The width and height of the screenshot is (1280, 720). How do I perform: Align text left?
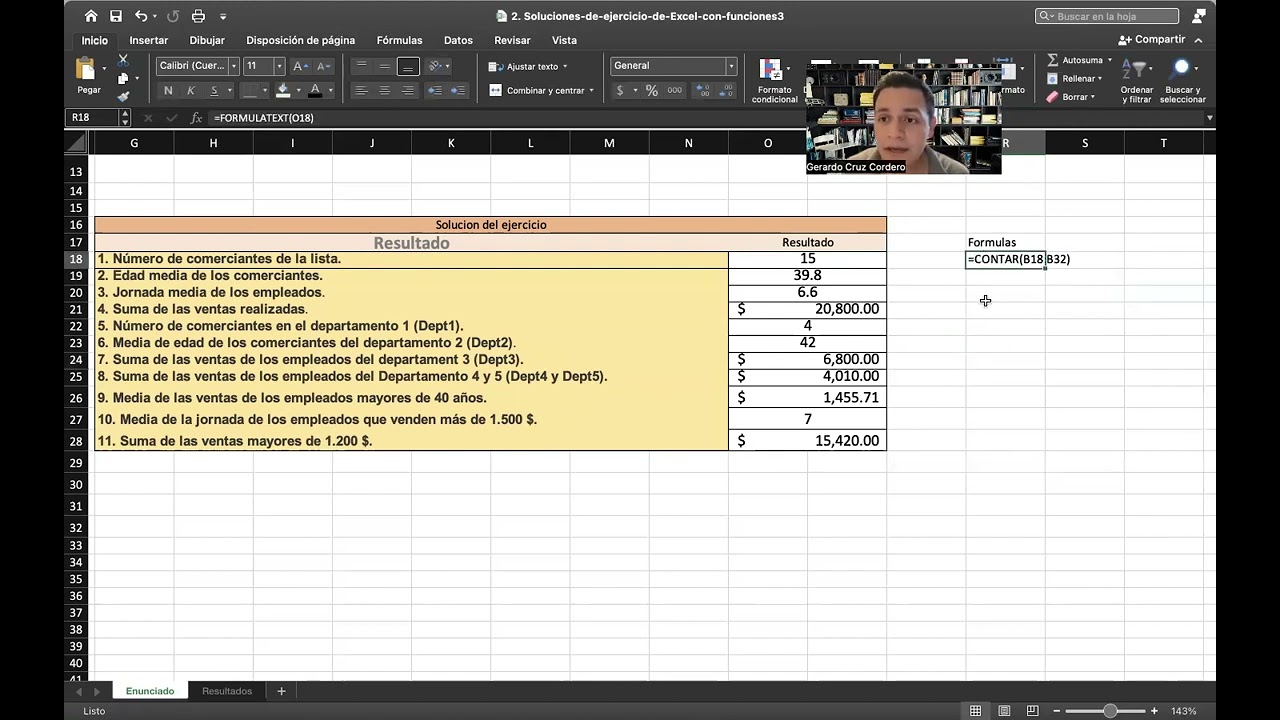click(x=362, y=90)
